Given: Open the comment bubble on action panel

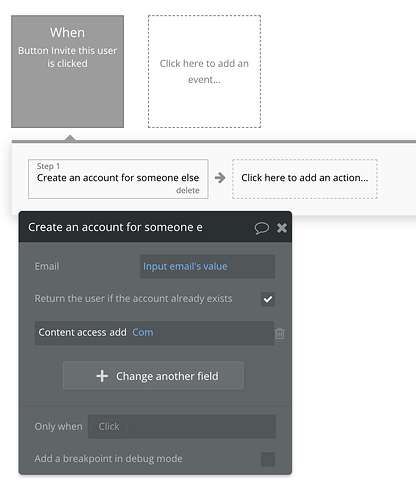Looking at the screenshot, I should 262,228.
